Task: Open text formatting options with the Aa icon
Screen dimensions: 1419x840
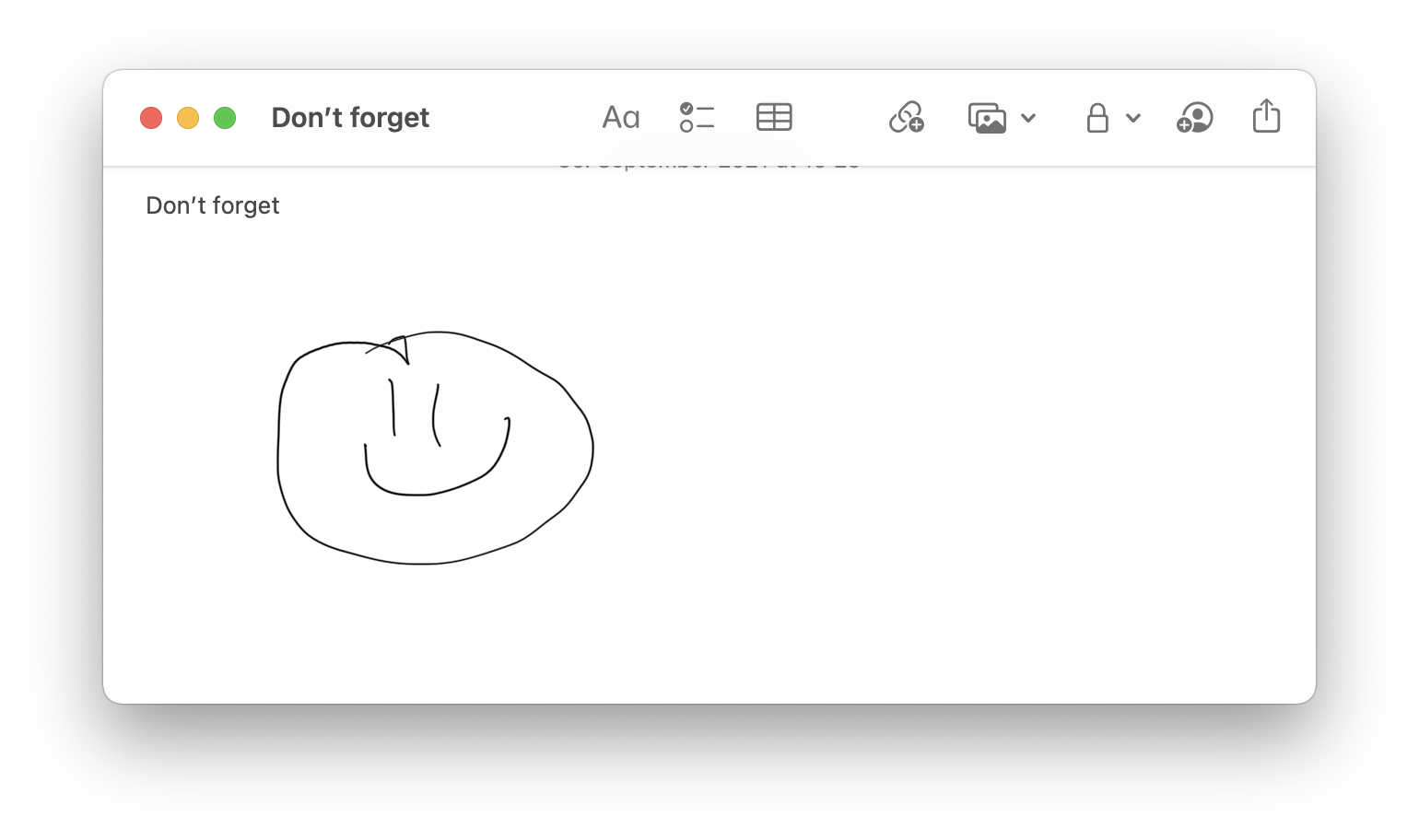Action: [x=621, y=117]
